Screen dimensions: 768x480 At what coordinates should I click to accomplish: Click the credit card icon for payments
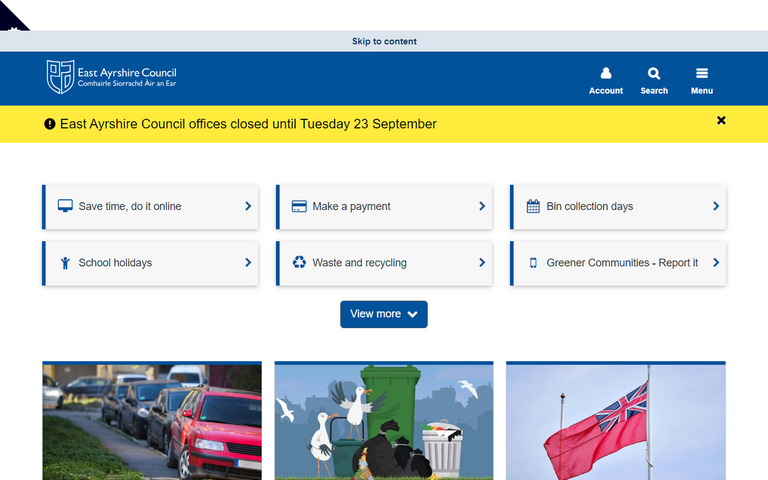tap(298, 206)
